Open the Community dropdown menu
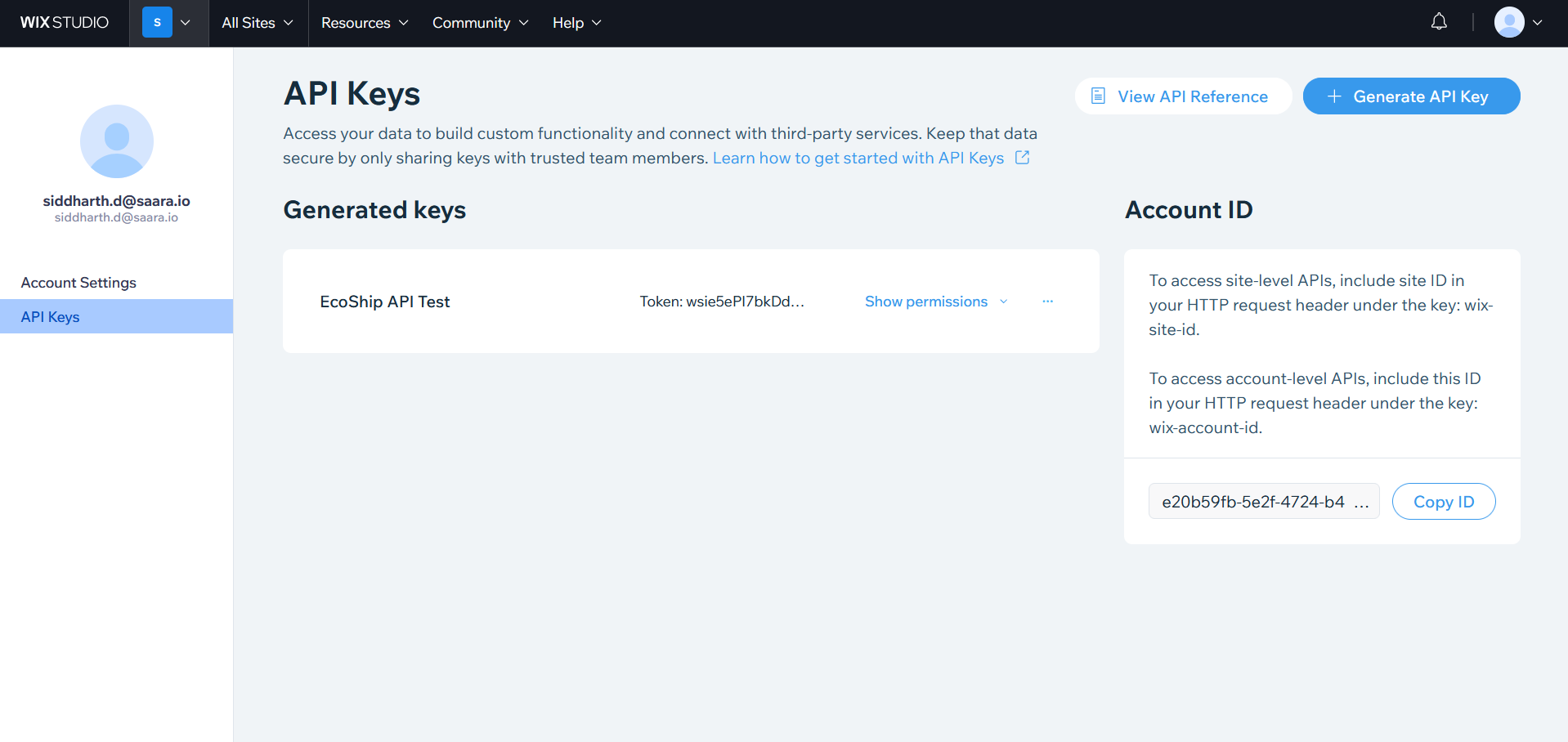This screenshot has width=1568, height=742. pos(480,23)
